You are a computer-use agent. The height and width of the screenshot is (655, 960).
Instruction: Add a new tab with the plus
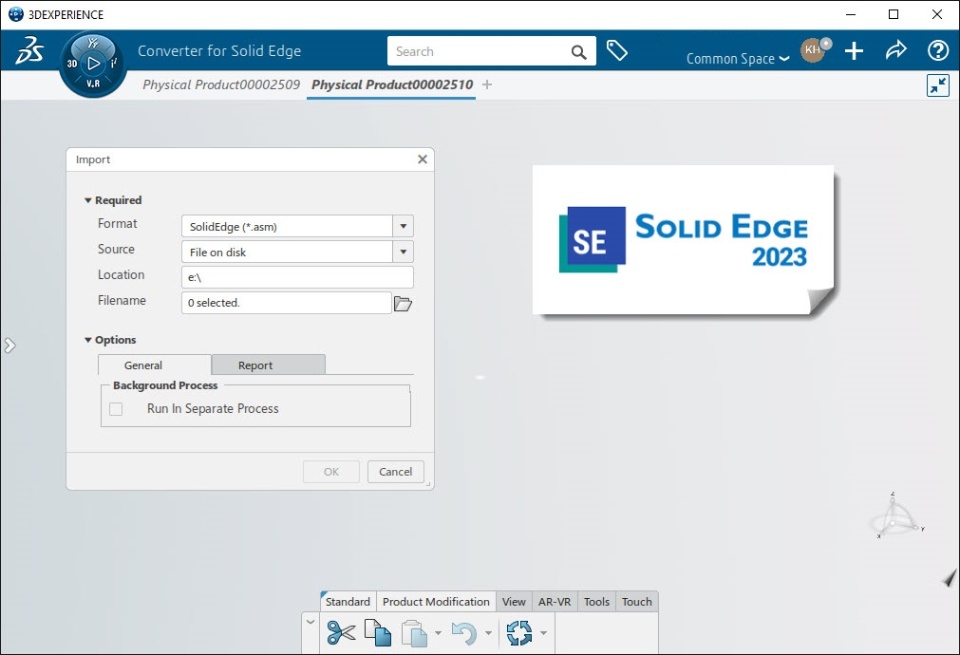tap(487, 84)
